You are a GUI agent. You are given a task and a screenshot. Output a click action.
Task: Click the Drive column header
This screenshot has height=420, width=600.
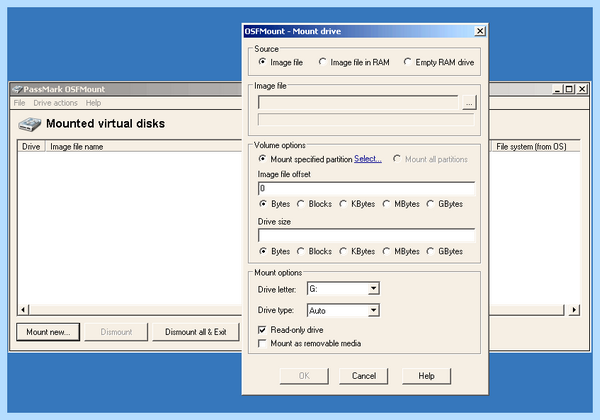coord(31,147)
